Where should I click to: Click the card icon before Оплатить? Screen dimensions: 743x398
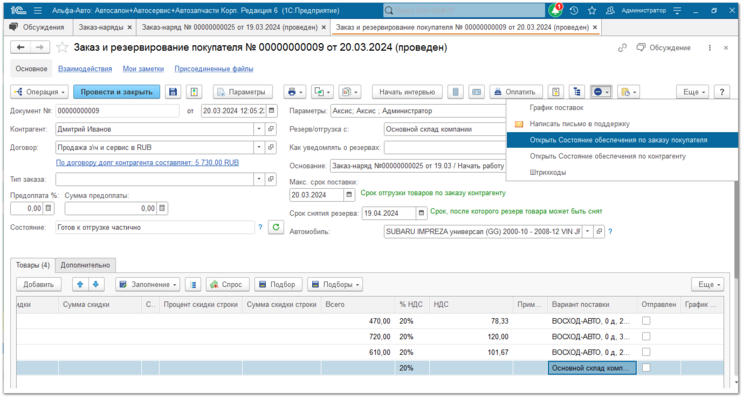(x=476, y=92)
